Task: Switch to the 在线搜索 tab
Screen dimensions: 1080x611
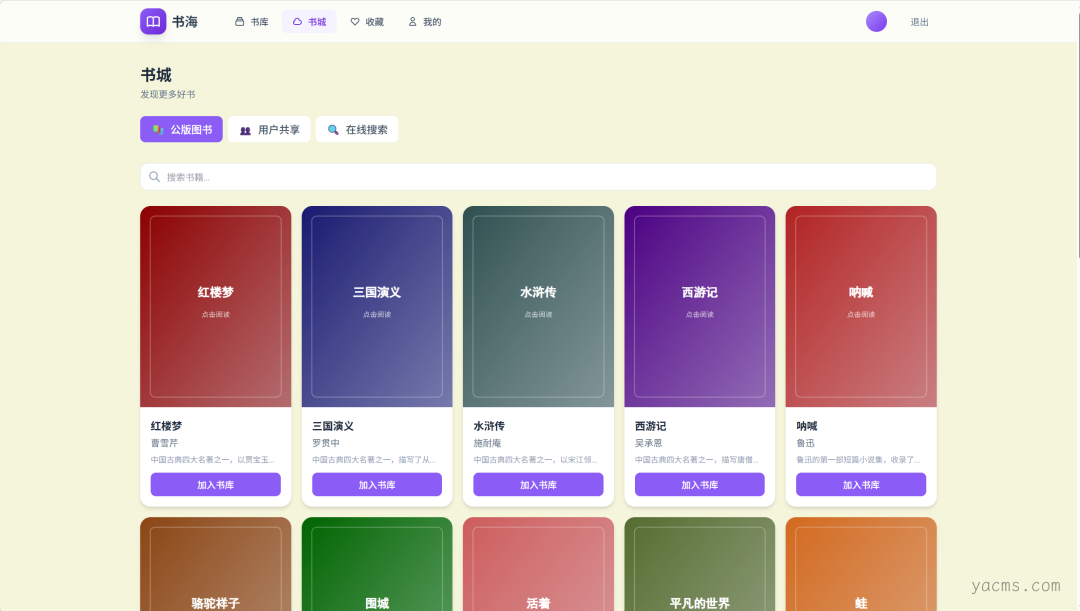Action: tap(357, 130)
